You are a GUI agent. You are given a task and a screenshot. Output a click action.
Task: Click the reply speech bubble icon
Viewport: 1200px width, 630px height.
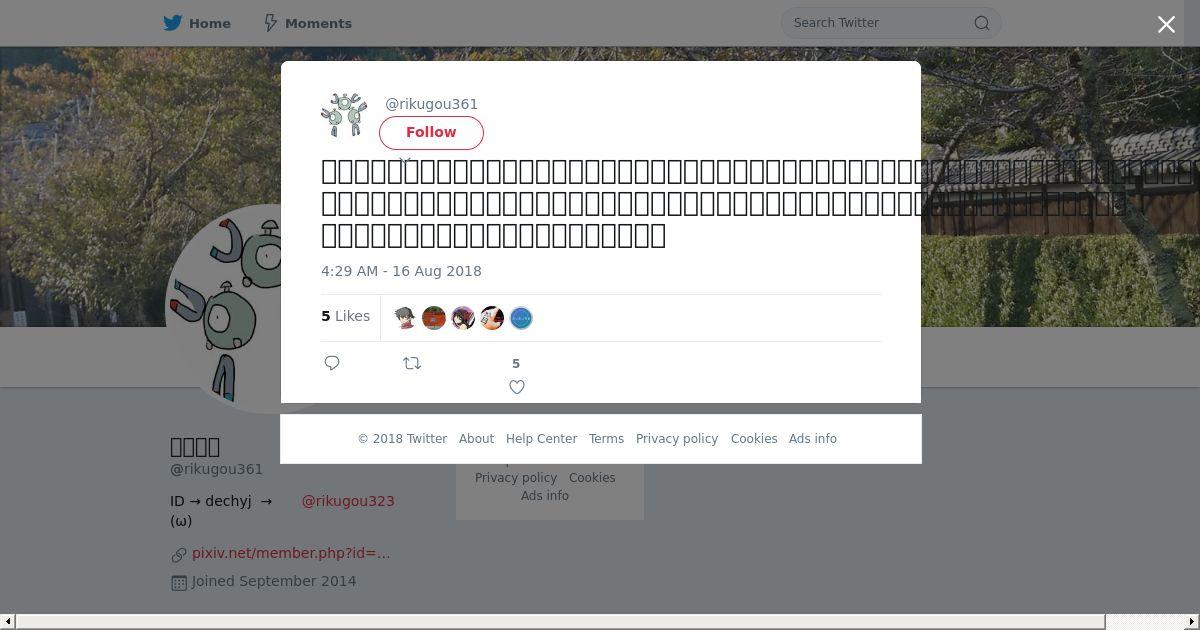332,363
